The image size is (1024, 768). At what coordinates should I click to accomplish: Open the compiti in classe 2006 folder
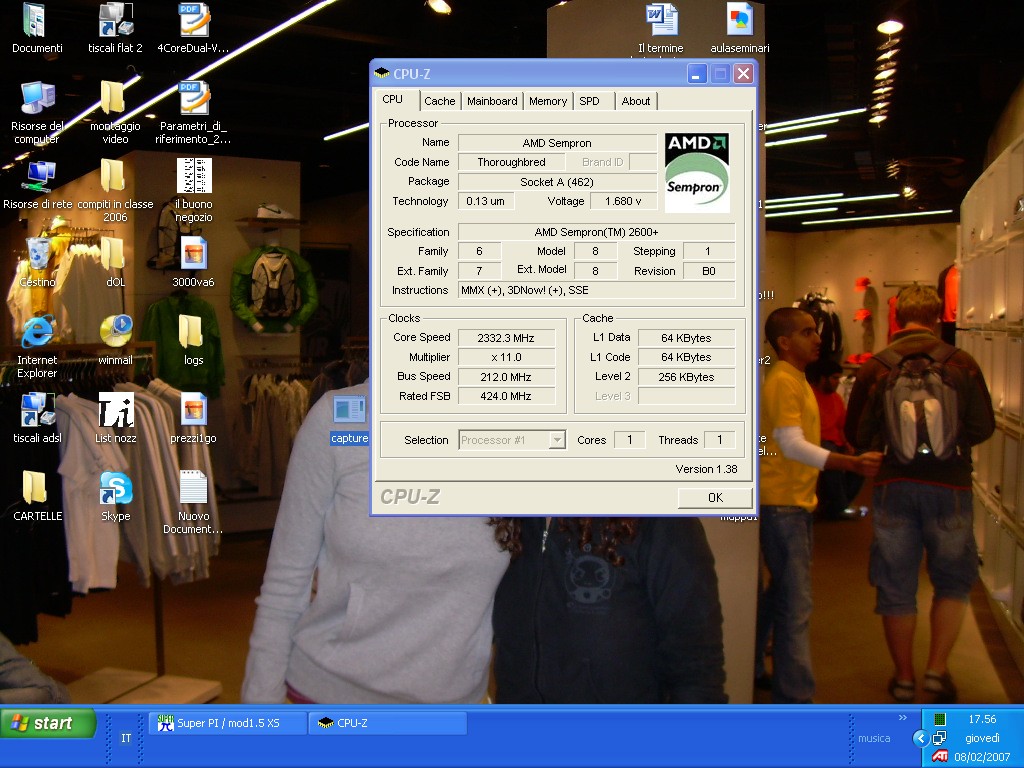click(x=115, y=190)
